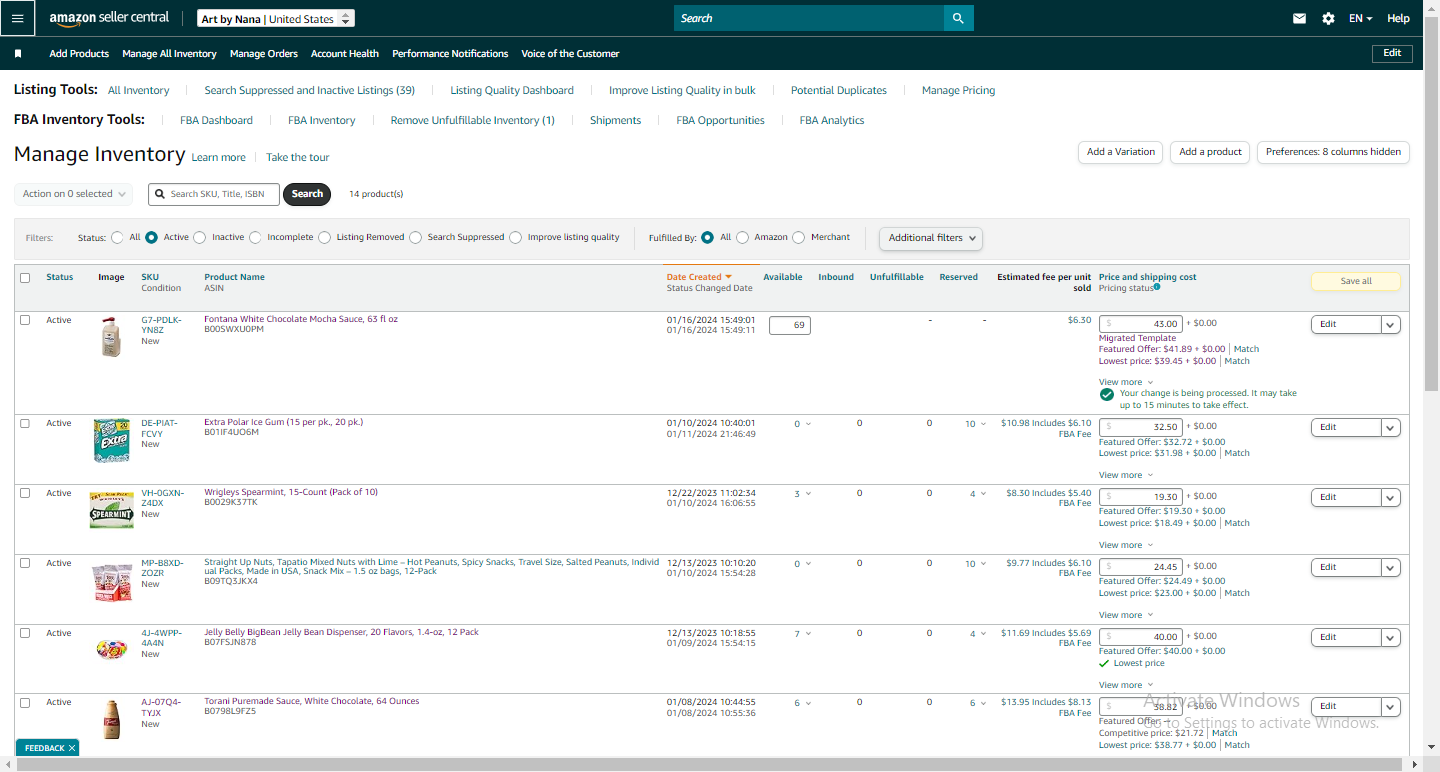
Task: Click the Add a Variation button
Action: pos(1121,152)
